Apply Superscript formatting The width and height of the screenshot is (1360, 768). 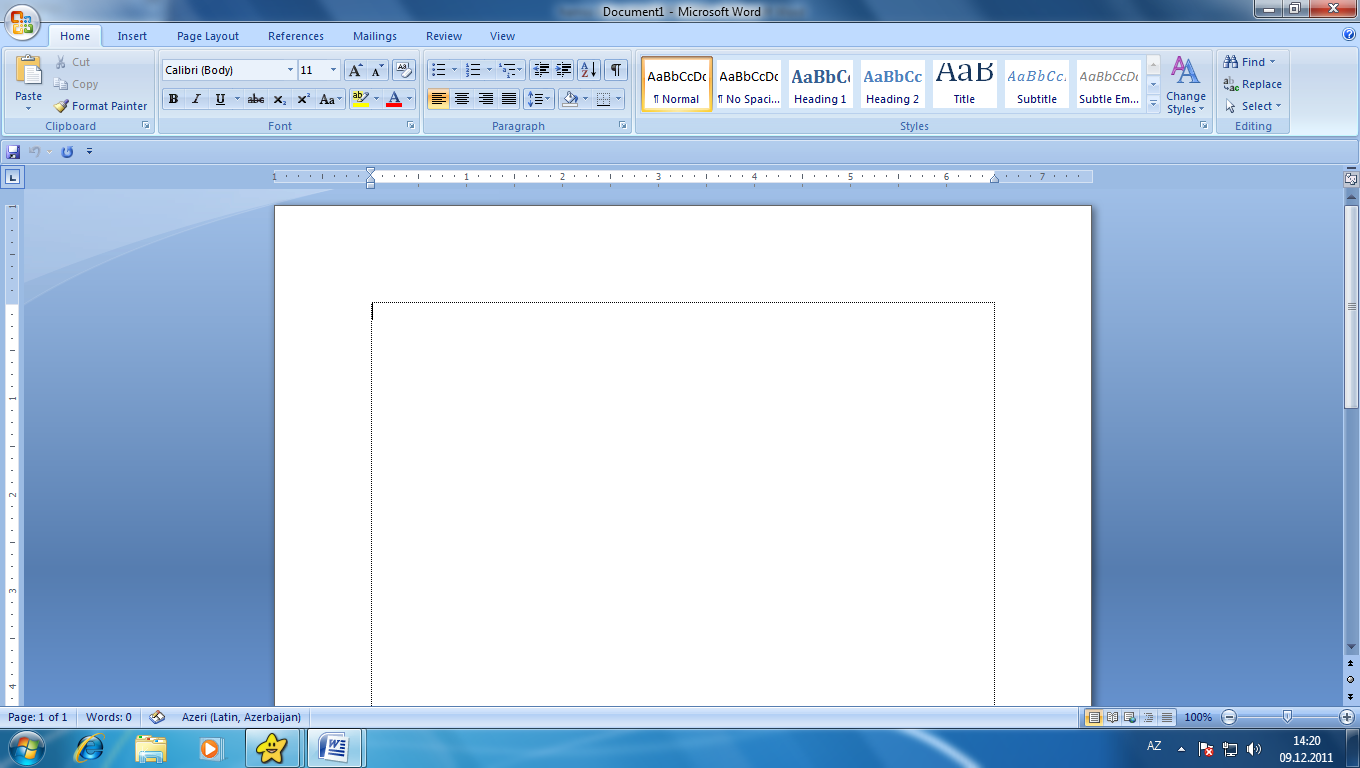coord(303,99)
